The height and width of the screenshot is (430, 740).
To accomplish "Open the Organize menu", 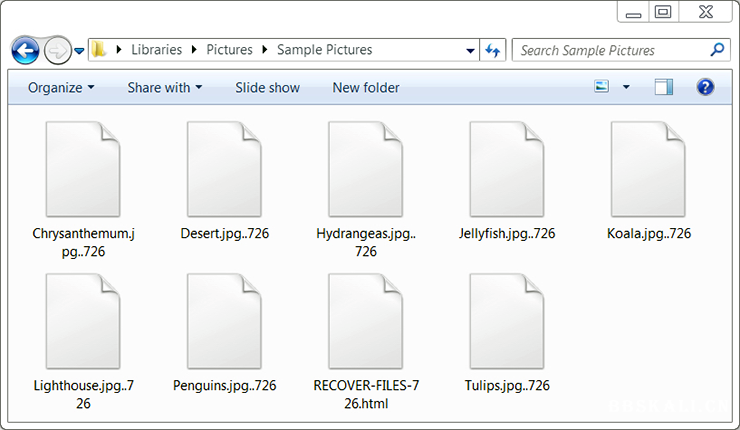I will 61,87.
